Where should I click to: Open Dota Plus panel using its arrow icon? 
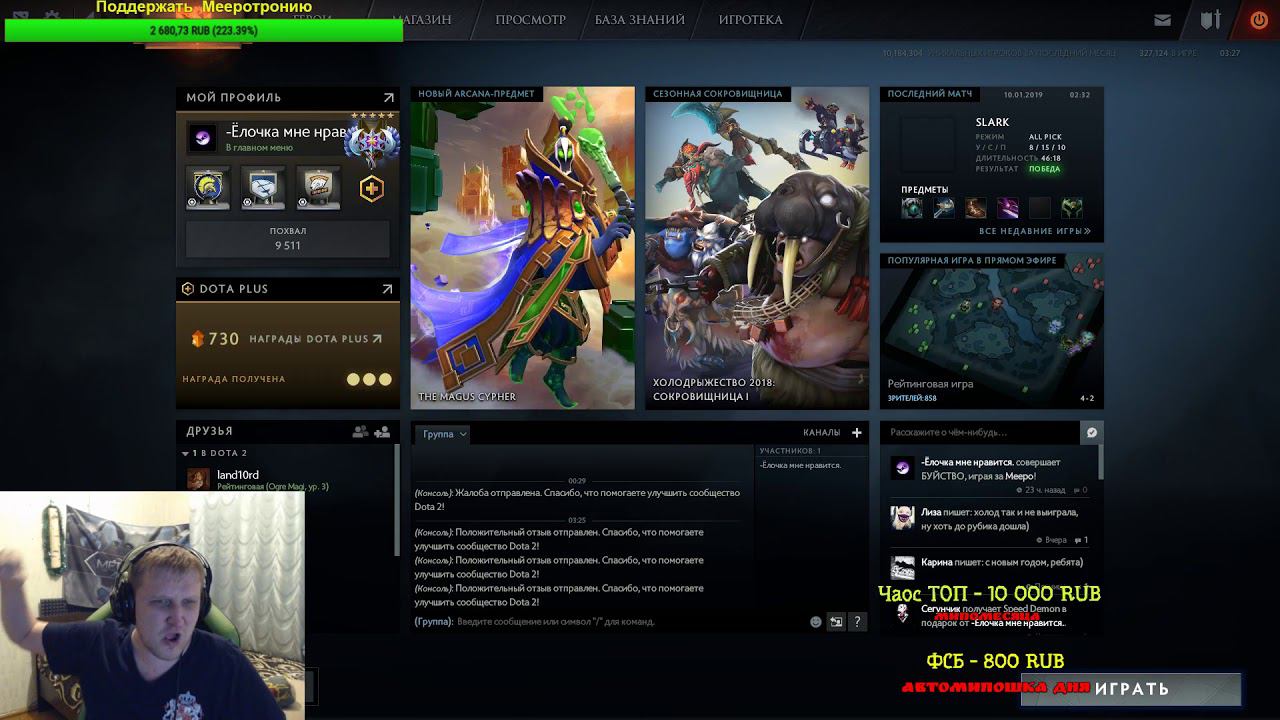387,289
